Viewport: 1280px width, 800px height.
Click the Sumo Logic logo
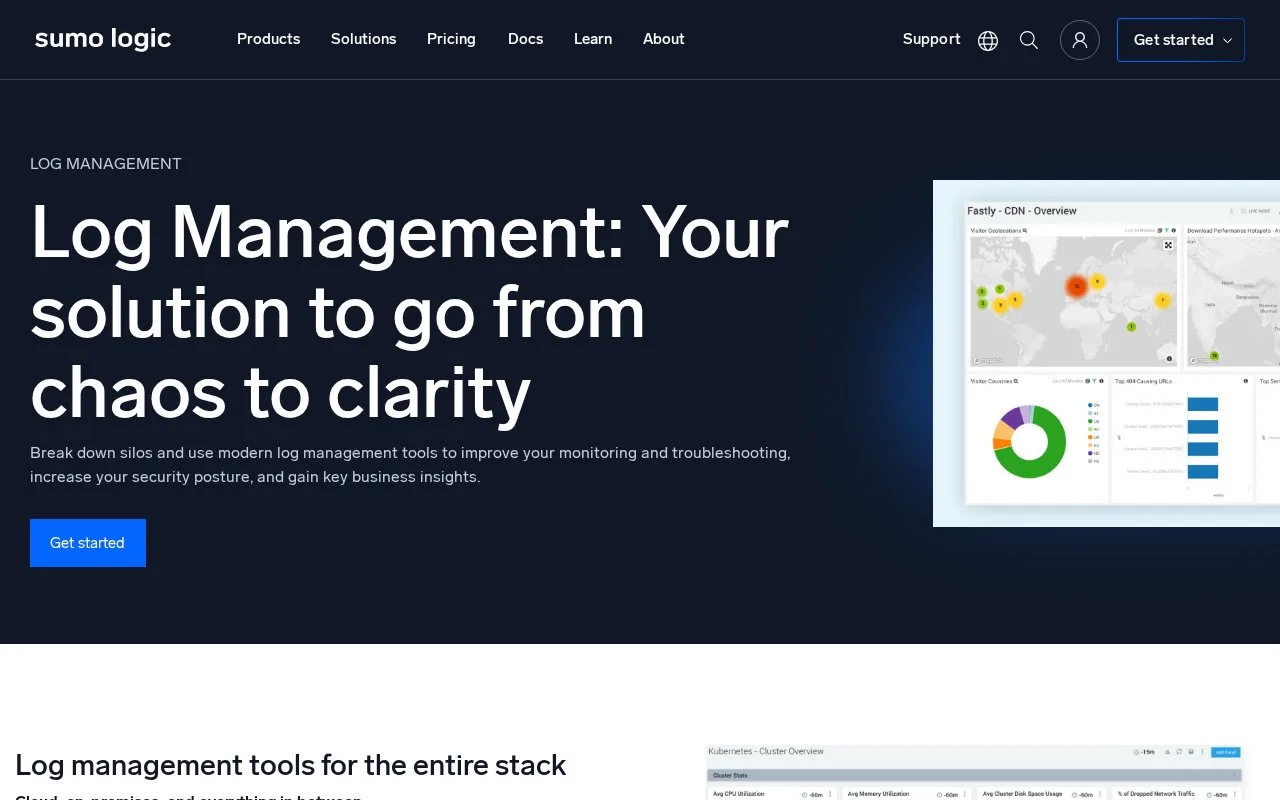(103, 39)
